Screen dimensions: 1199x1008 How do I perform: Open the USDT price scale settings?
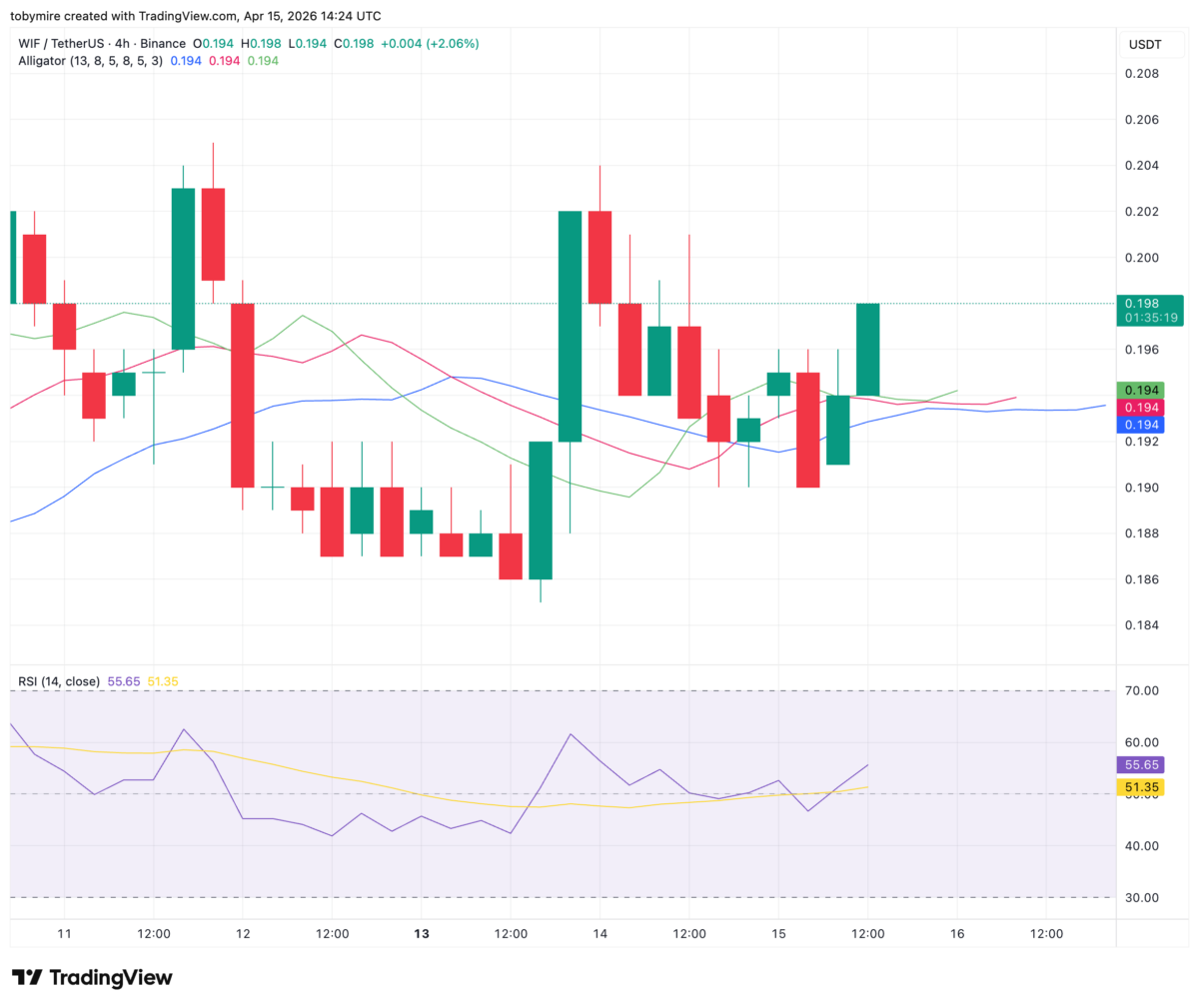click(1147, 44)
